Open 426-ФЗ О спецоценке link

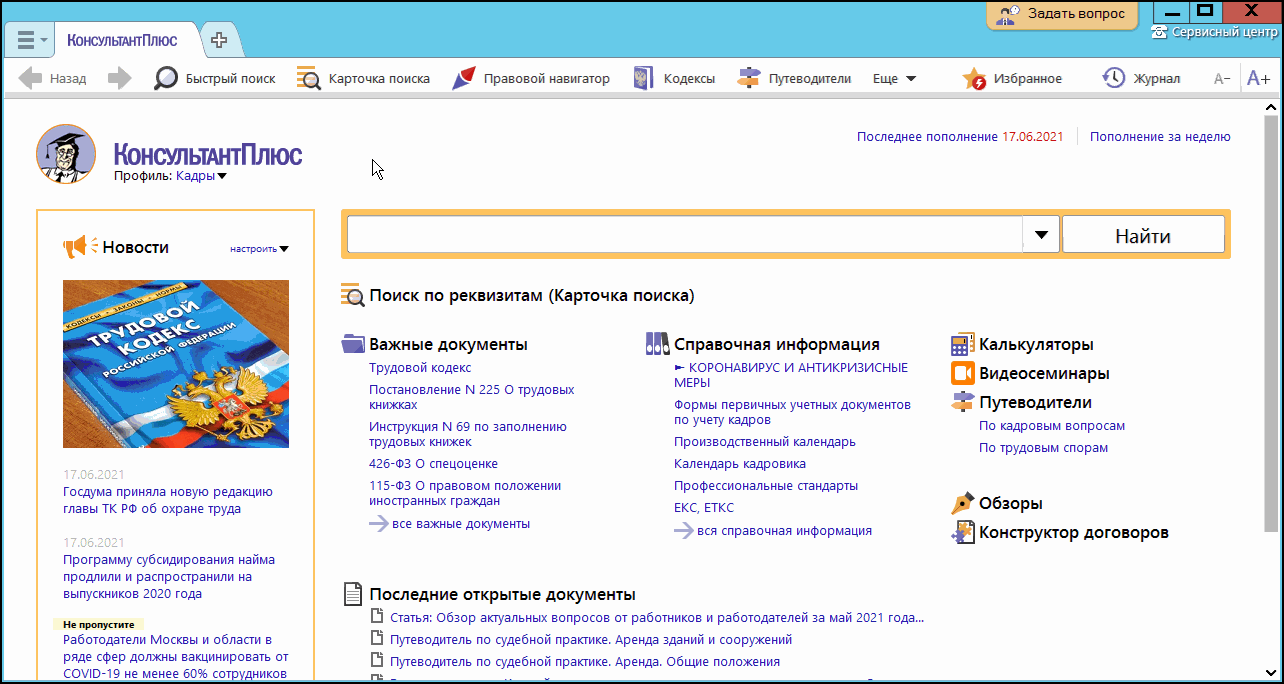tap(433, 464)
